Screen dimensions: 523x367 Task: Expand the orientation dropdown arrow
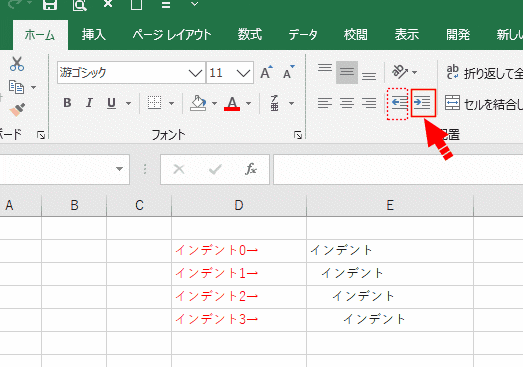[414, 72]
